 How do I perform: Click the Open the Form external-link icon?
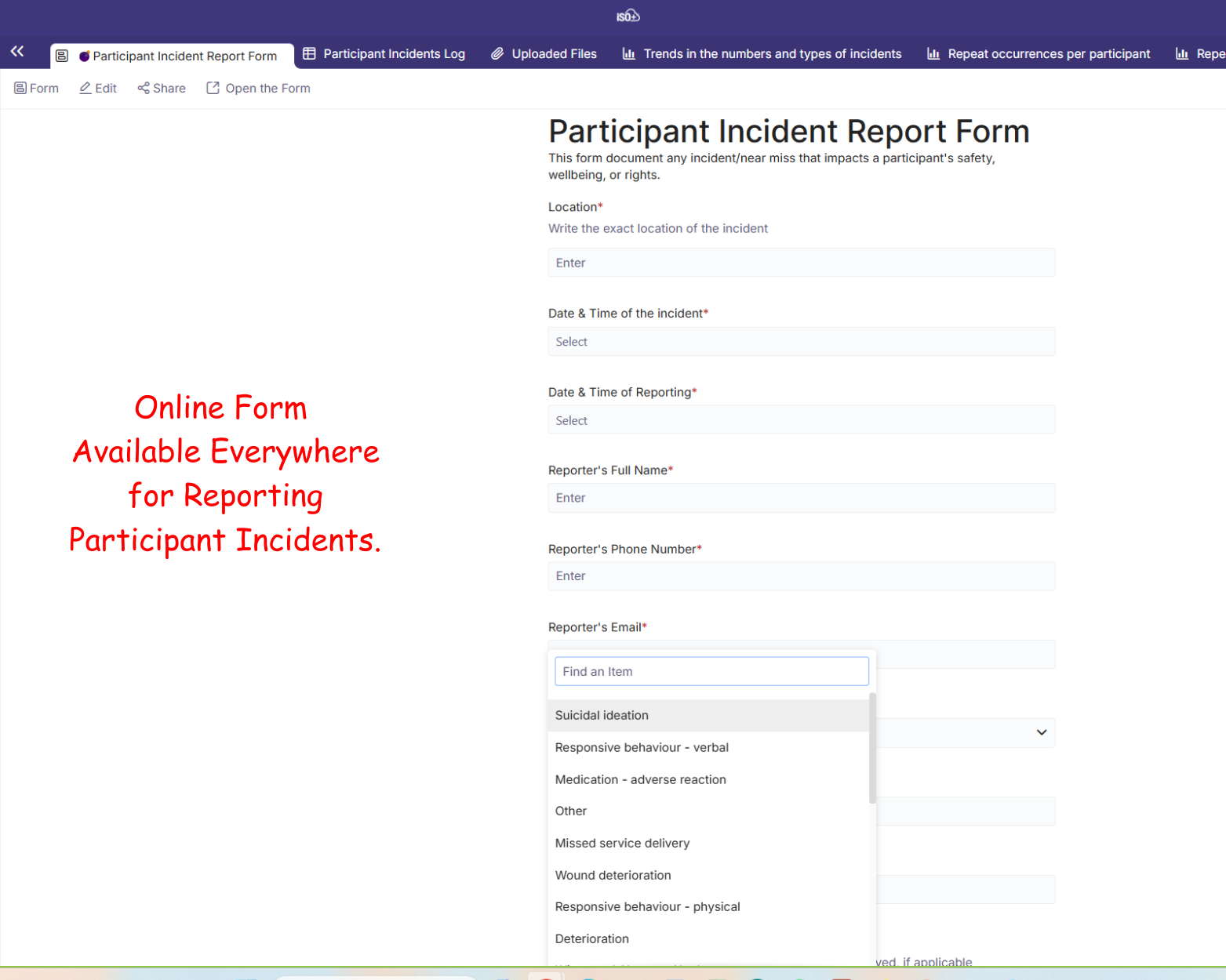coord(213,88)
